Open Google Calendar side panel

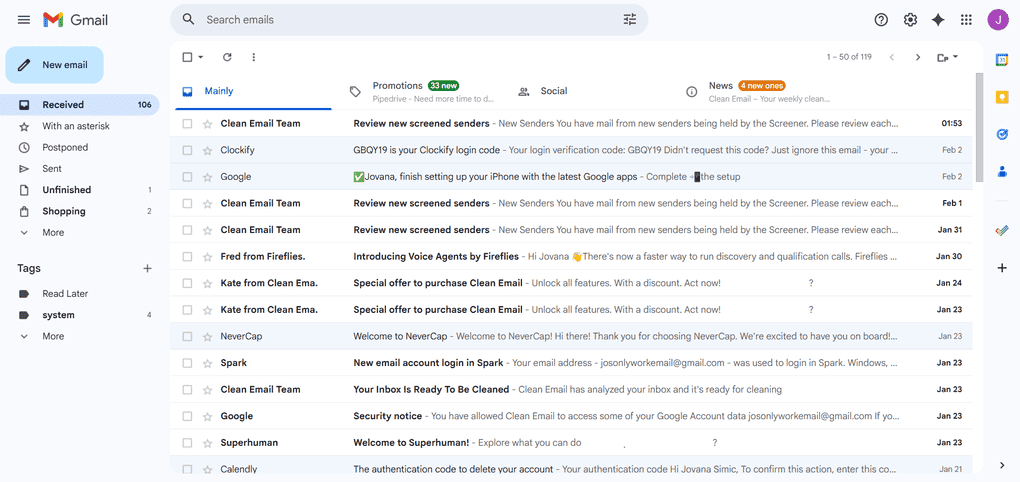point(1002,60)
